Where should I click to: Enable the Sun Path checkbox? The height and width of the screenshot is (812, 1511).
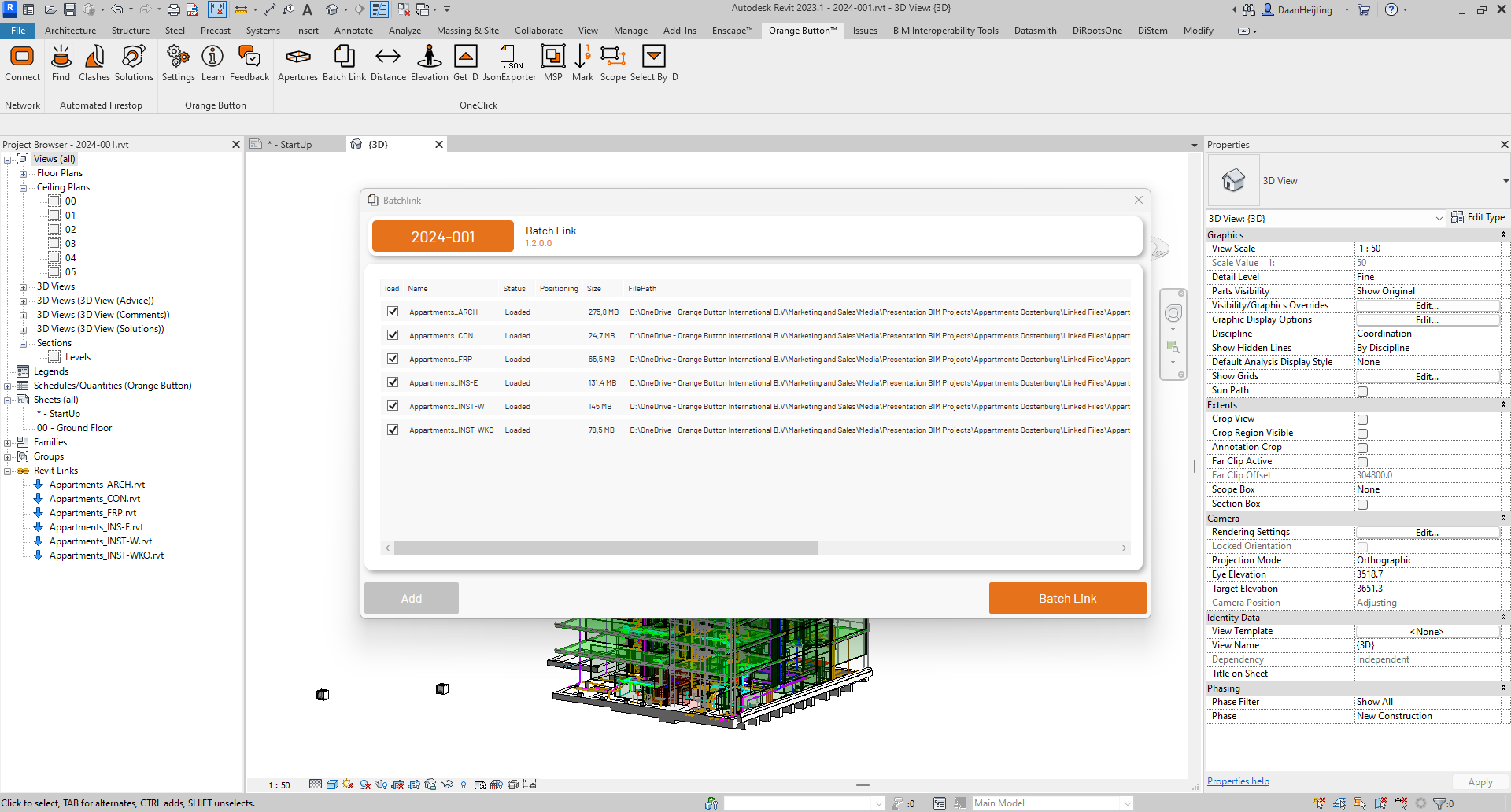click(1362, 391)
